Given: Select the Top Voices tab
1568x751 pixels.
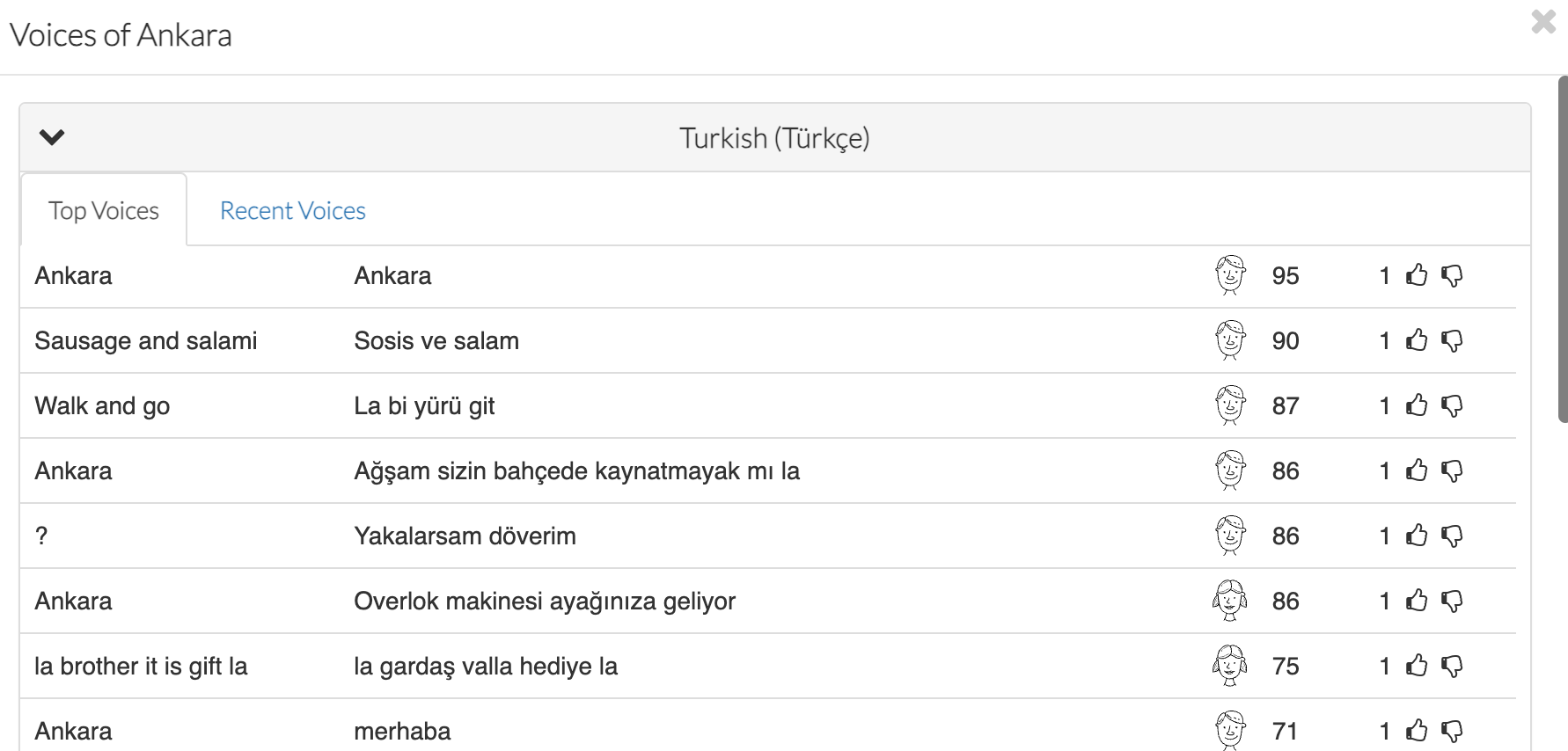Looking at the screenshot, I should [x=104, y=211].
